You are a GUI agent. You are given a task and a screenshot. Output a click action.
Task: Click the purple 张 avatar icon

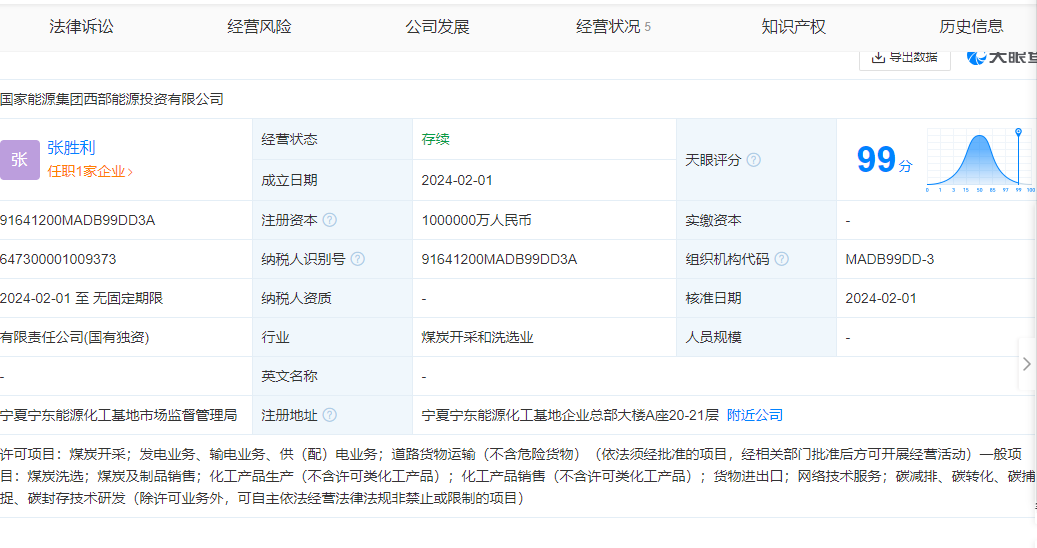click(20, 160)
